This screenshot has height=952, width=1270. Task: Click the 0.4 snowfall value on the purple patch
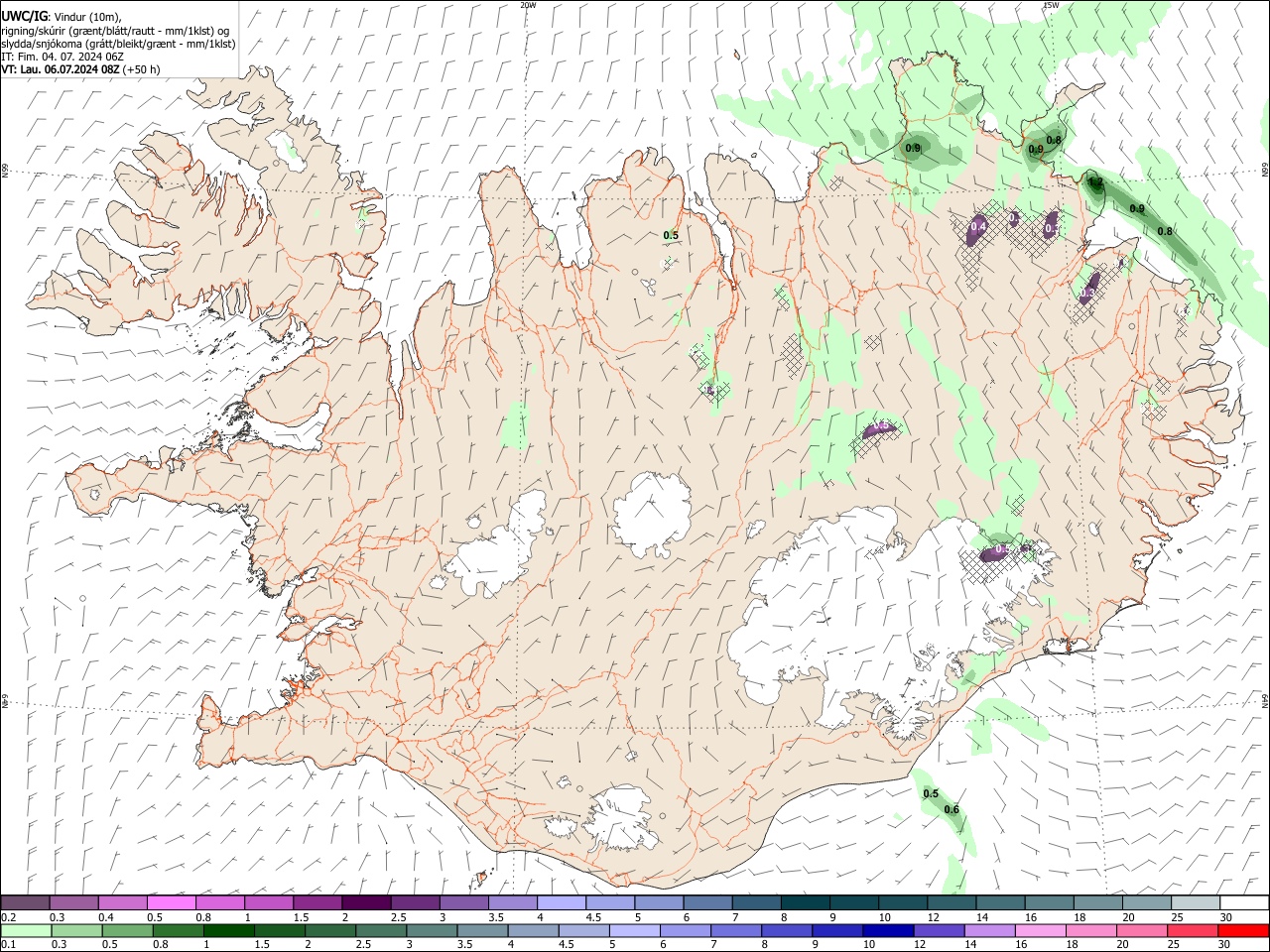pos(977,227)
